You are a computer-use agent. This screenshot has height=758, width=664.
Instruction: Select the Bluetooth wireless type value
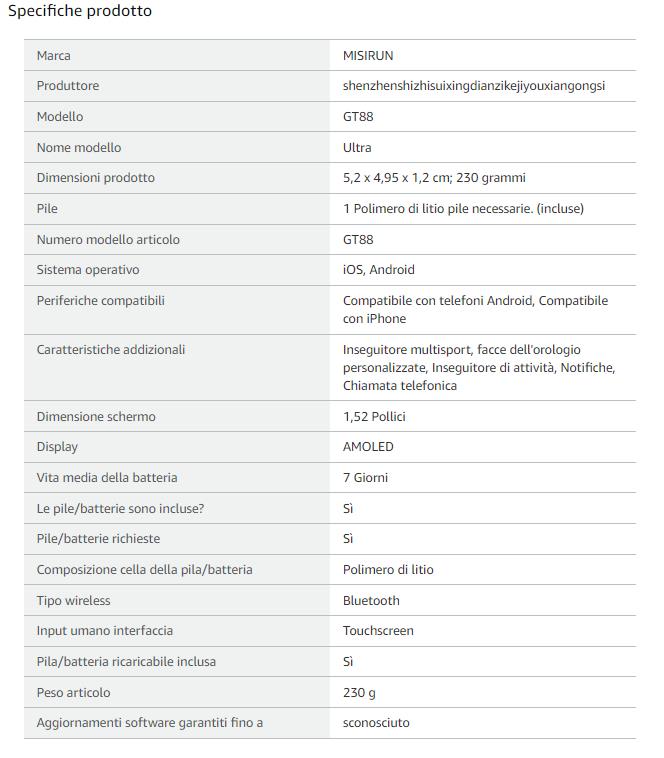click(371, 600)
